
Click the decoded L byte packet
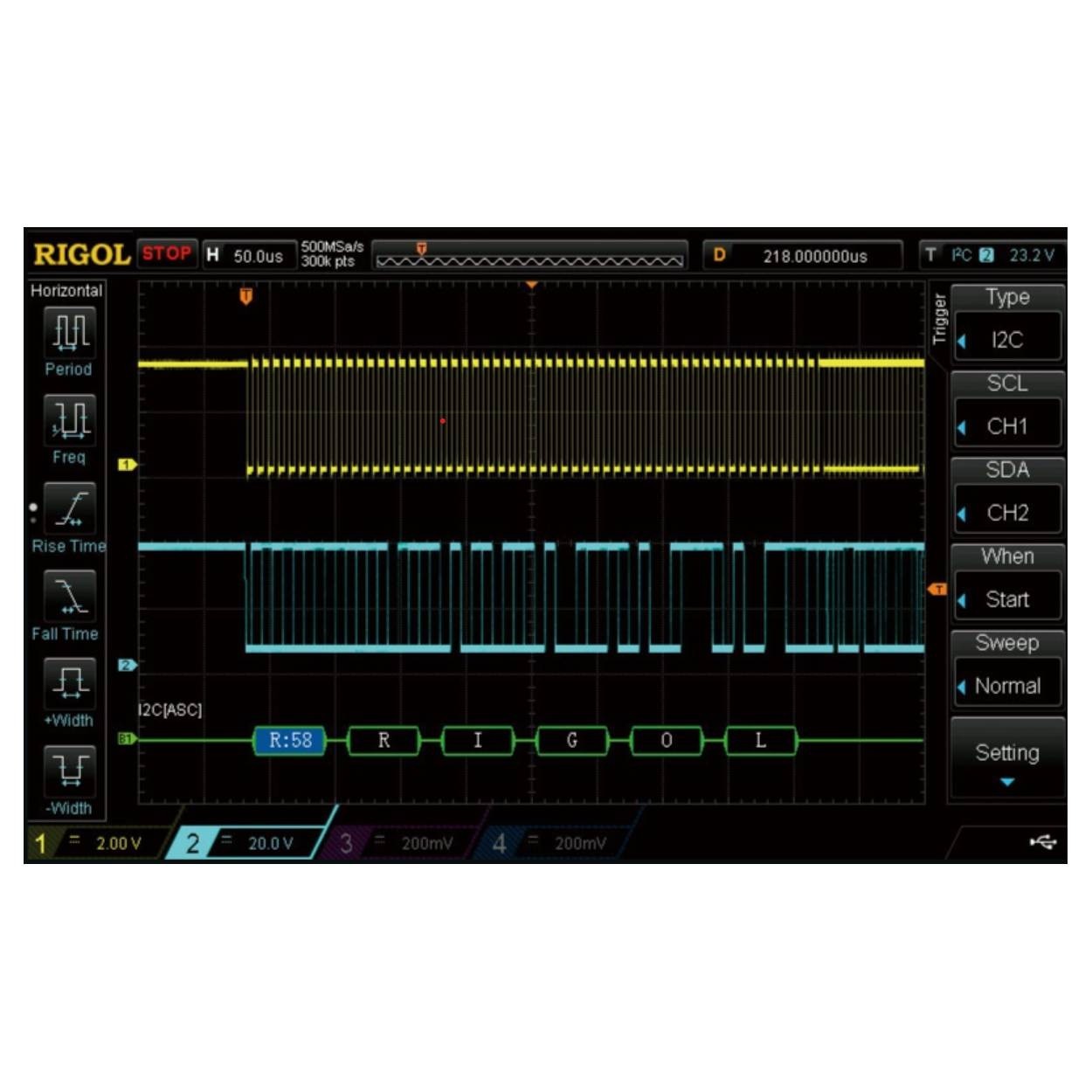click(x=761, y=741)
